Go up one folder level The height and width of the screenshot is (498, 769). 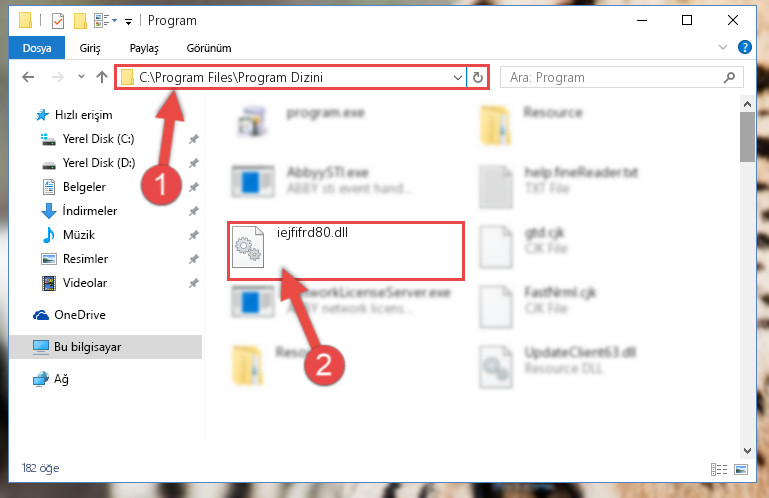coord(102,77)
